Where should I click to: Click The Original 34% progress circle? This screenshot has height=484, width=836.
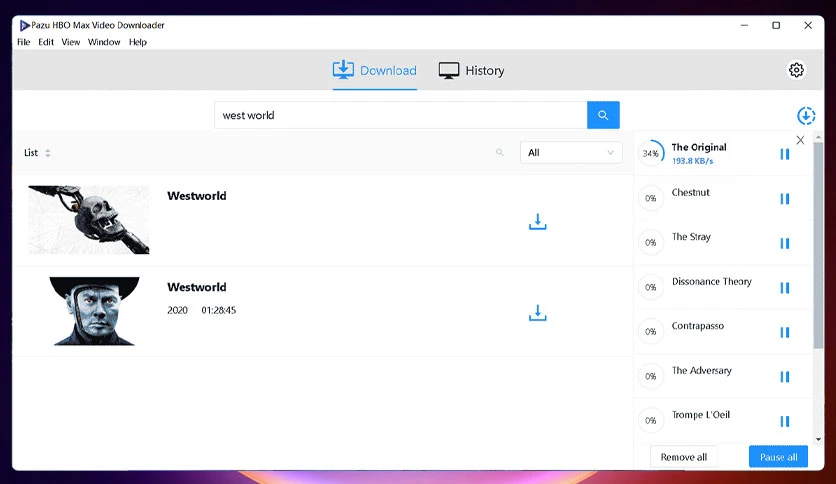pyautogui.click(x=651, y=154)
